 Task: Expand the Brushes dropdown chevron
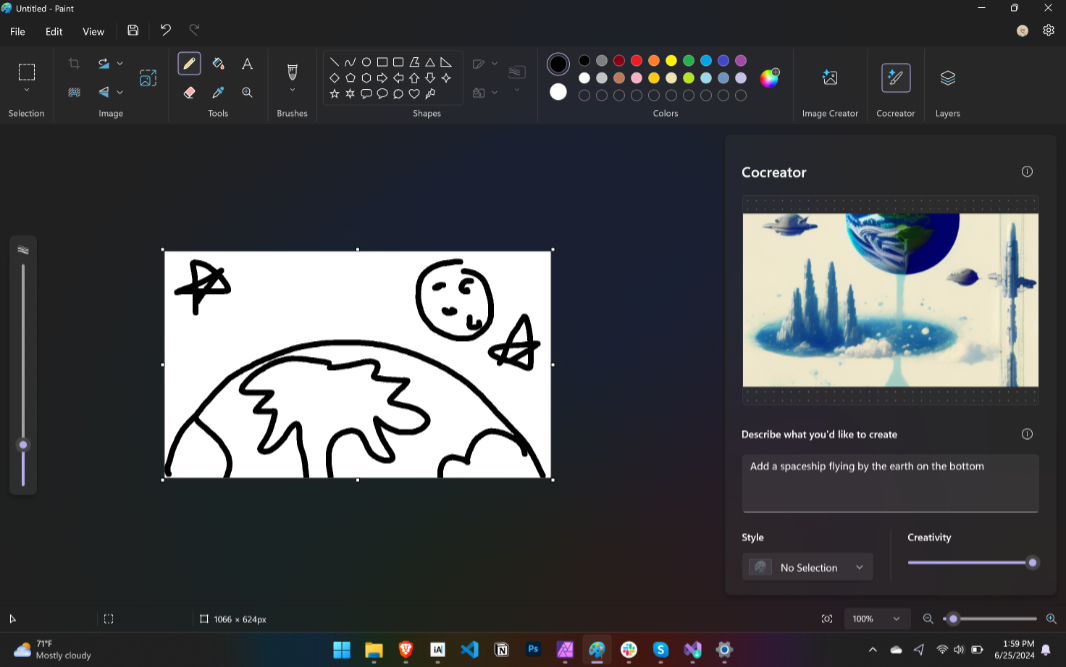coord(292,90)
